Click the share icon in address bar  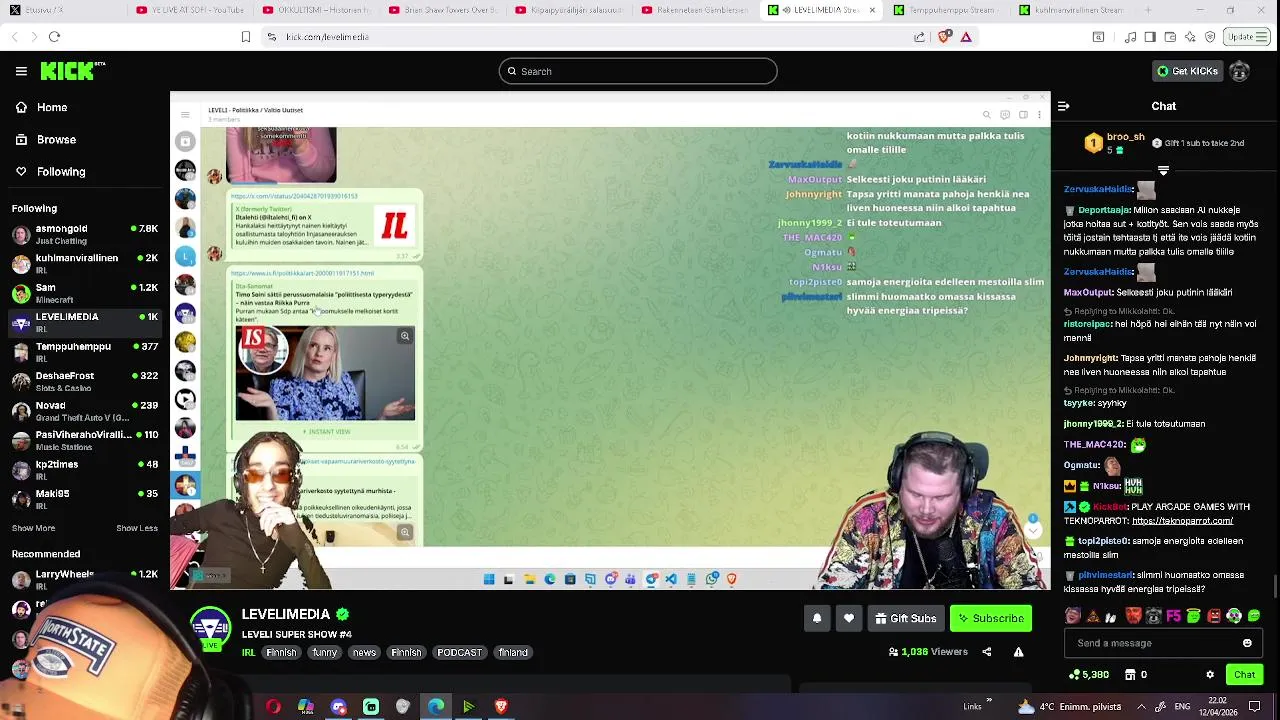click(x=919, y=37)
